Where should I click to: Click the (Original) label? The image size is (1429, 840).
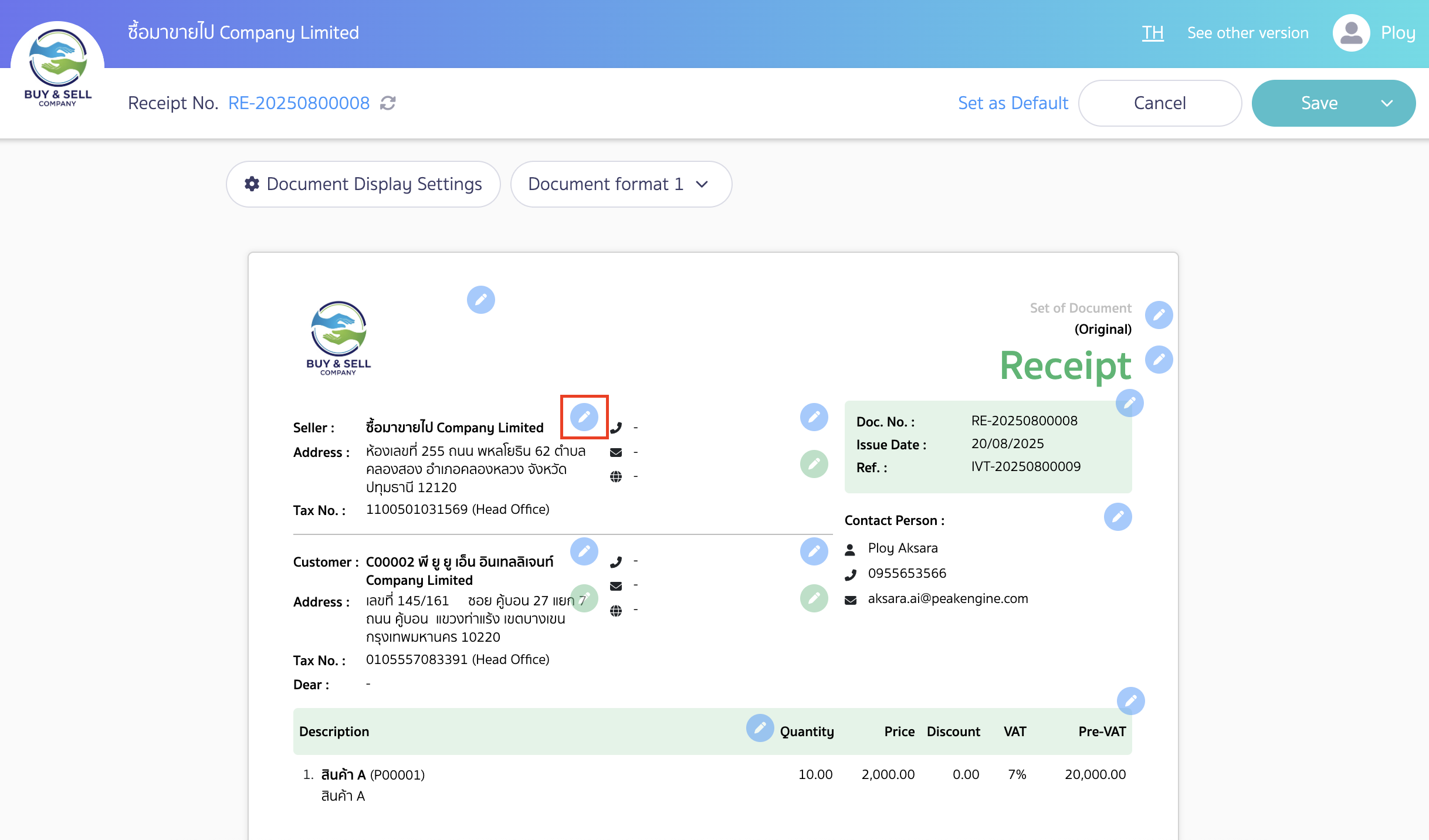pos(1103,329)
